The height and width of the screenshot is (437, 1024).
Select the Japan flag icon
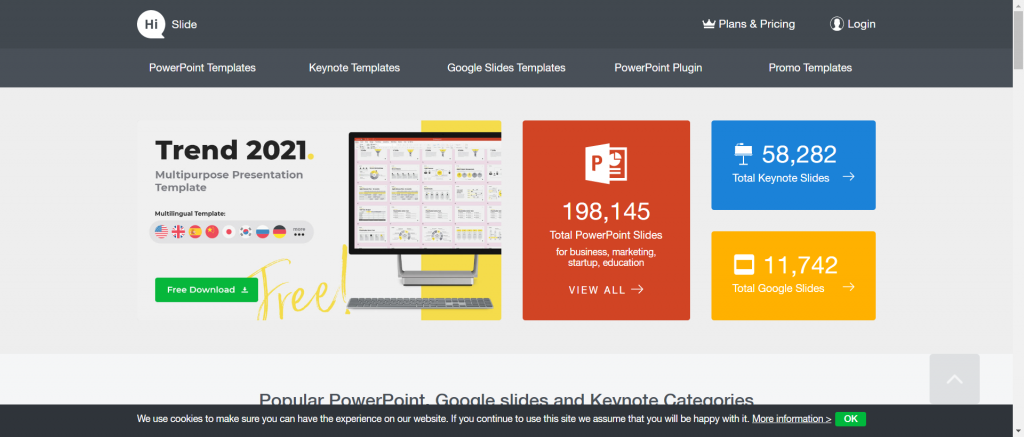pyautogui.click(x=229, y=231)
